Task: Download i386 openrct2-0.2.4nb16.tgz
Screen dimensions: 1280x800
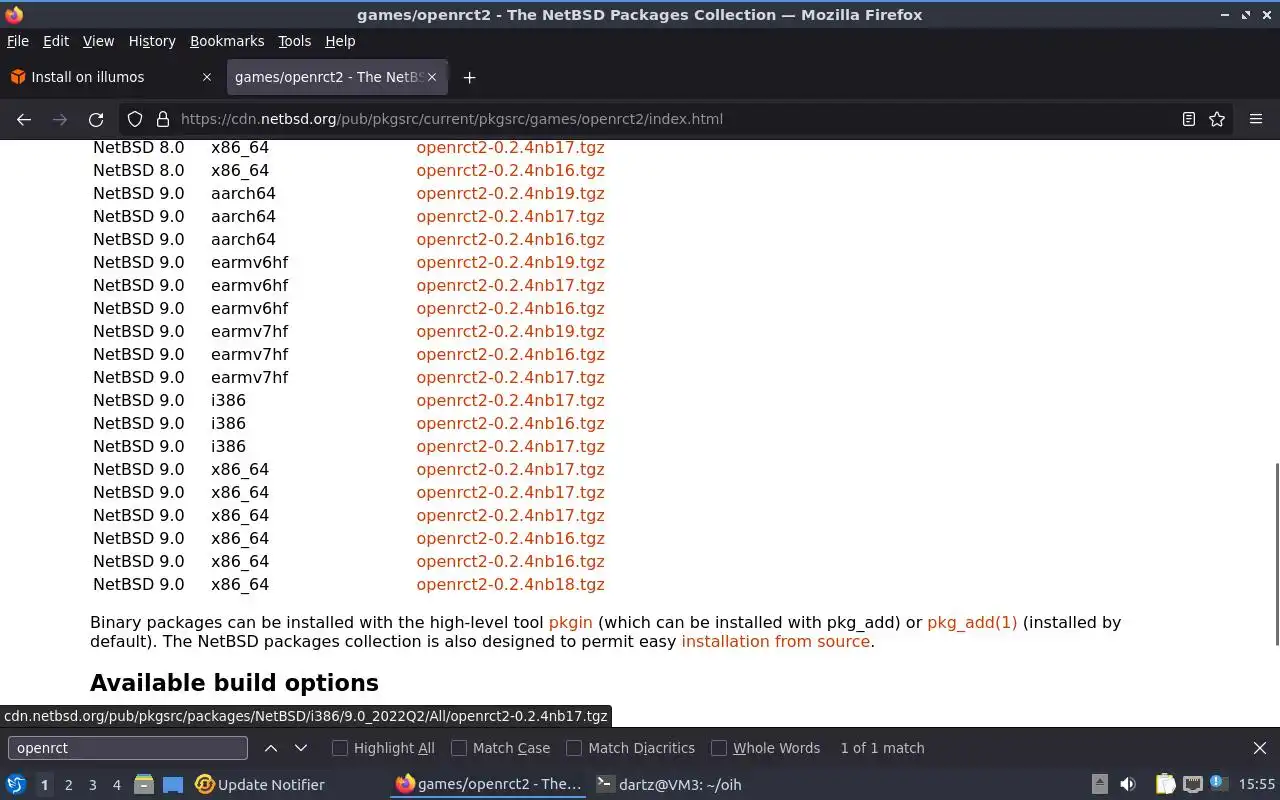Action: pos(511,423)
